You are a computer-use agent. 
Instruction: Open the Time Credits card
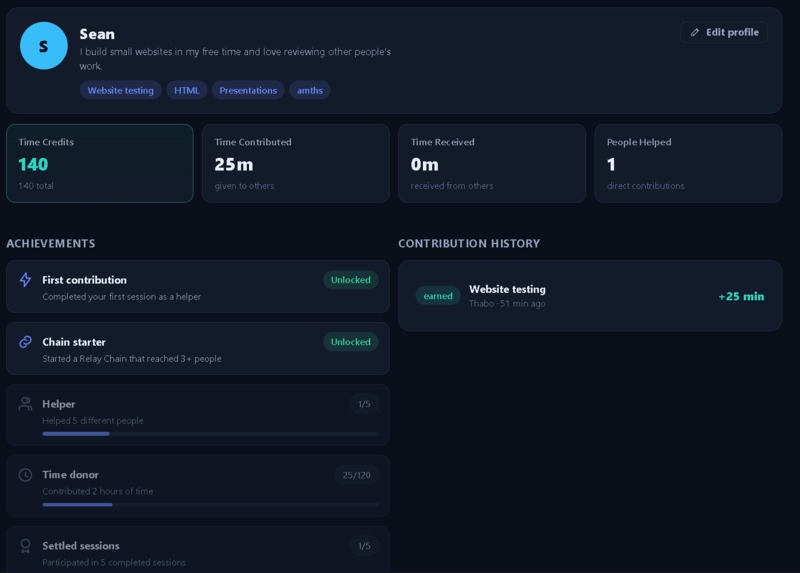tap(100, 163)
